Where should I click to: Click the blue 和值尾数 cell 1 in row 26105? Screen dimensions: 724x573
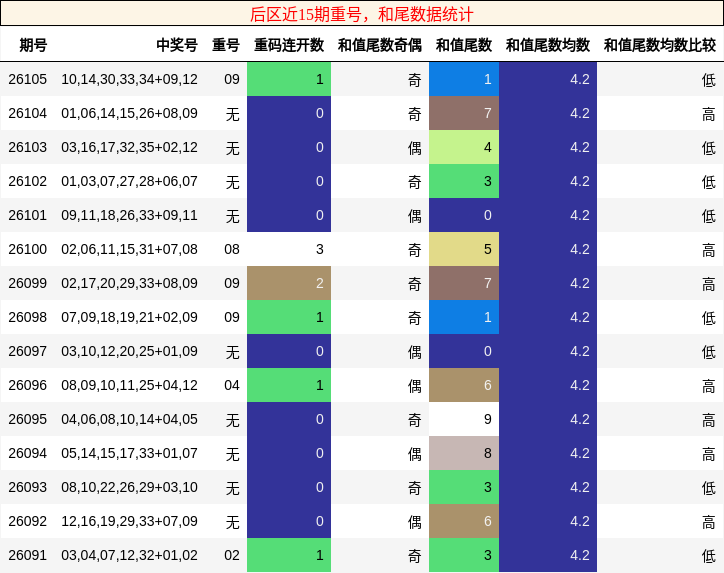[464, 79]
